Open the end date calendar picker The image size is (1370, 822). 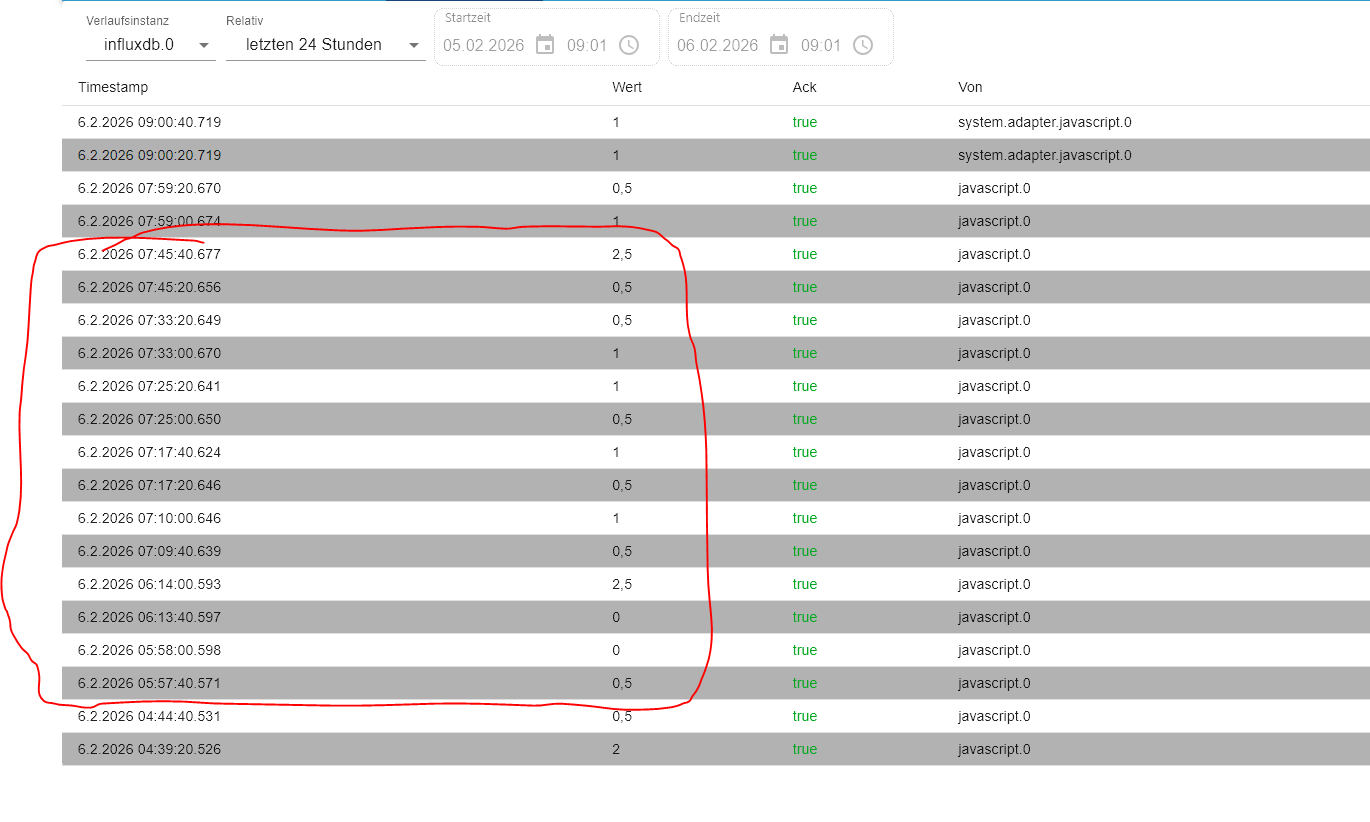(779, 45)
